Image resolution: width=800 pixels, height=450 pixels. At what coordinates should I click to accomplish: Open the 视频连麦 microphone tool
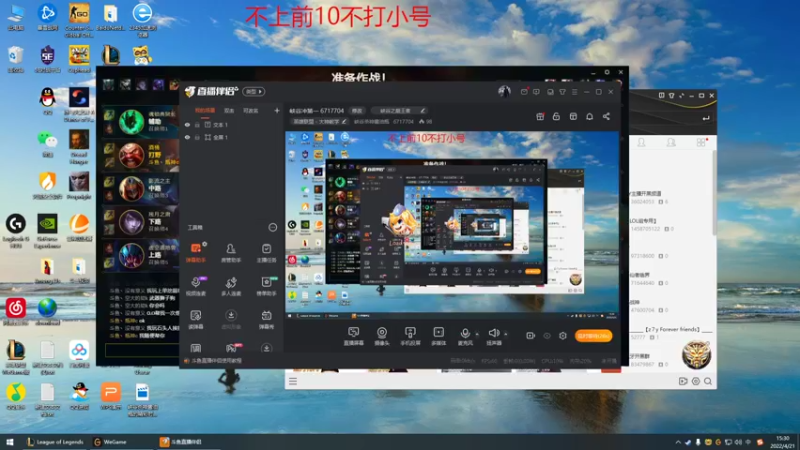(x=196, y=286)
